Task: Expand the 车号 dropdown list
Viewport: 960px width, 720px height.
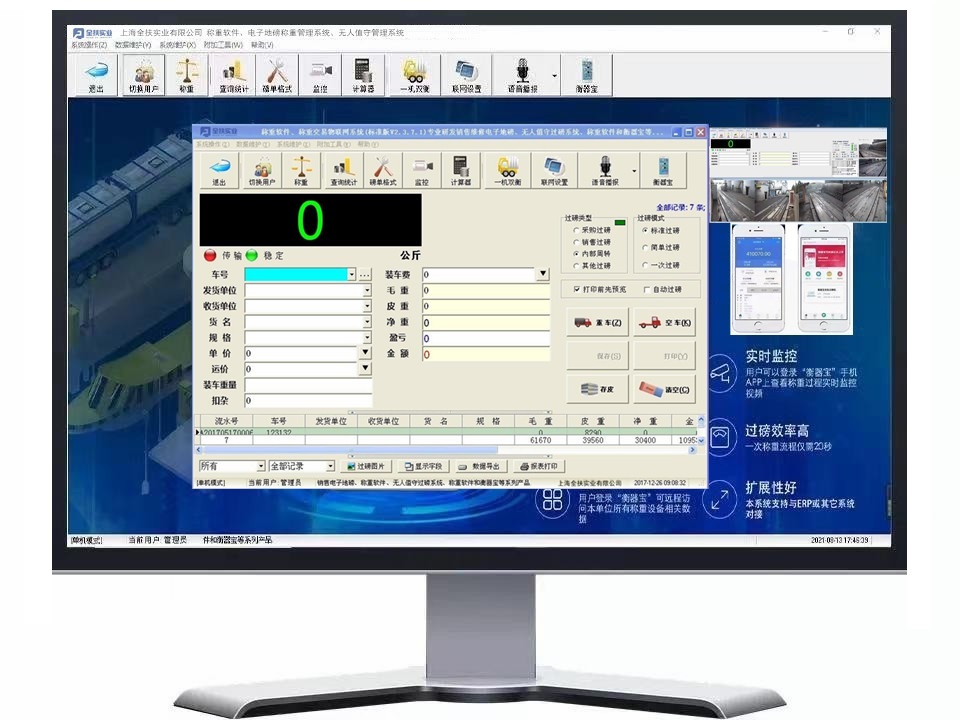Action: click(352, 274)
